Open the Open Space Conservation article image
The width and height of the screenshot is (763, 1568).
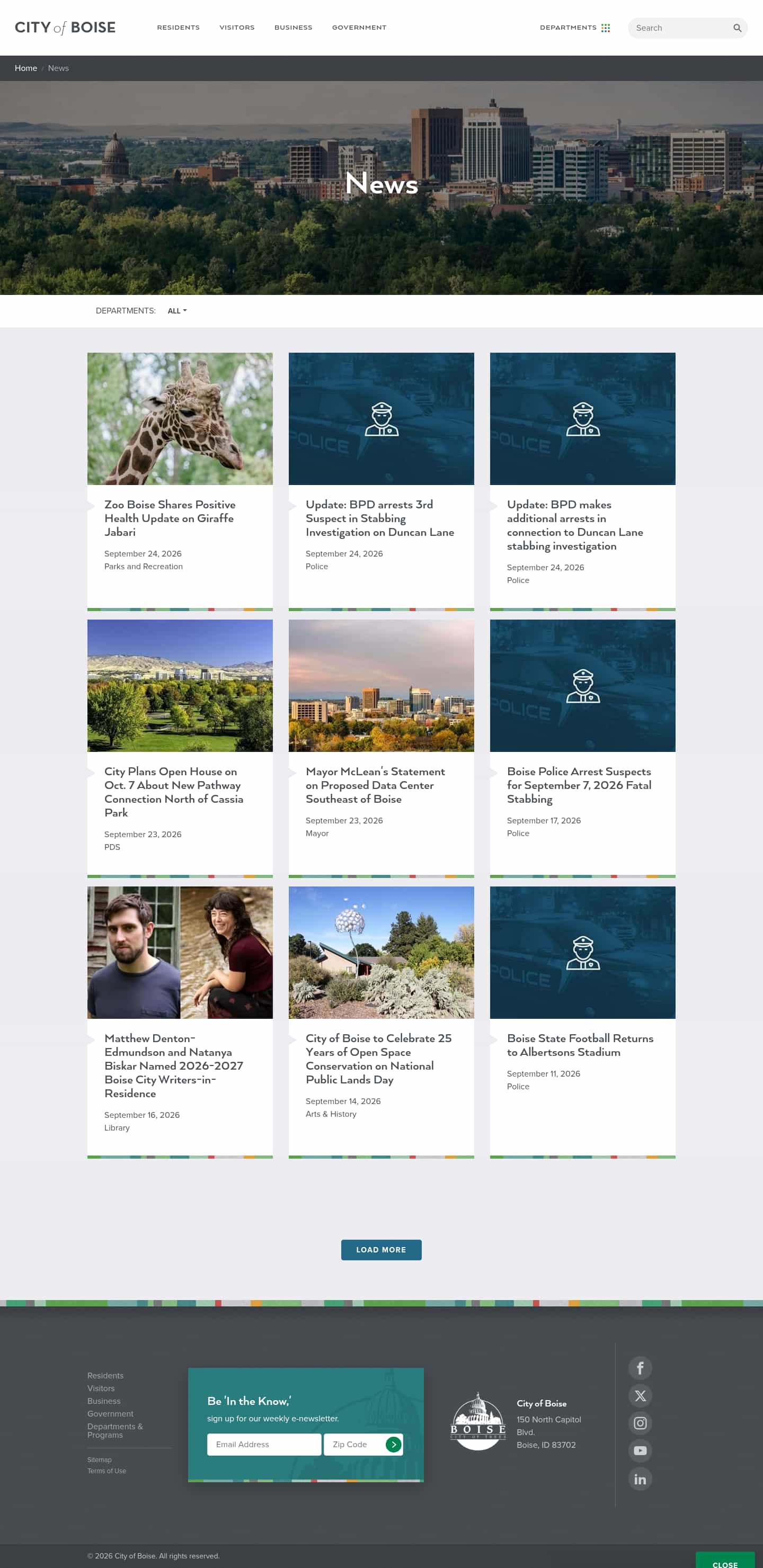(x=381, y=953)
